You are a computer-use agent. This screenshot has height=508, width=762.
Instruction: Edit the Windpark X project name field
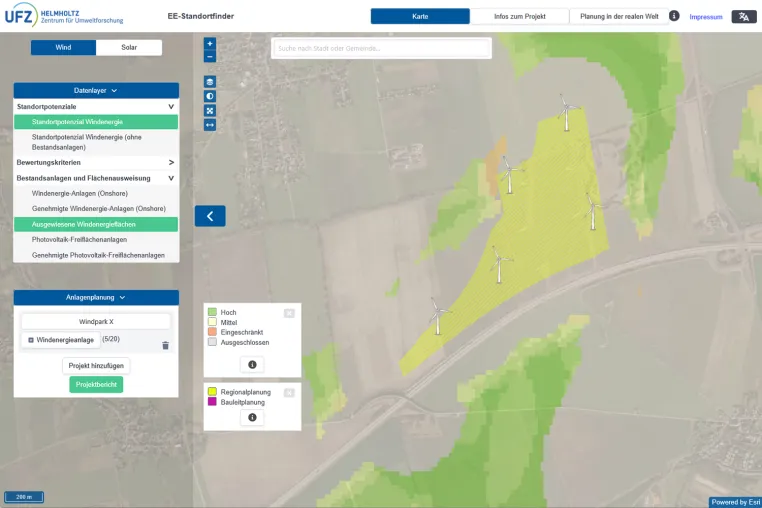(96, 322)
